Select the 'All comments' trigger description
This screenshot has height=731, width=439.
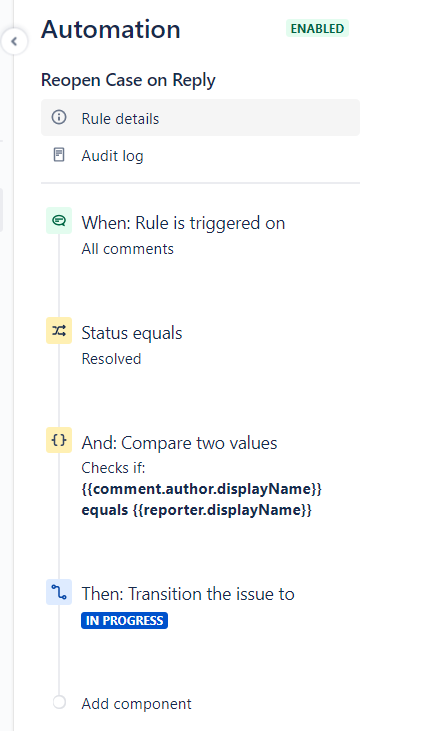tap(127, 249)
